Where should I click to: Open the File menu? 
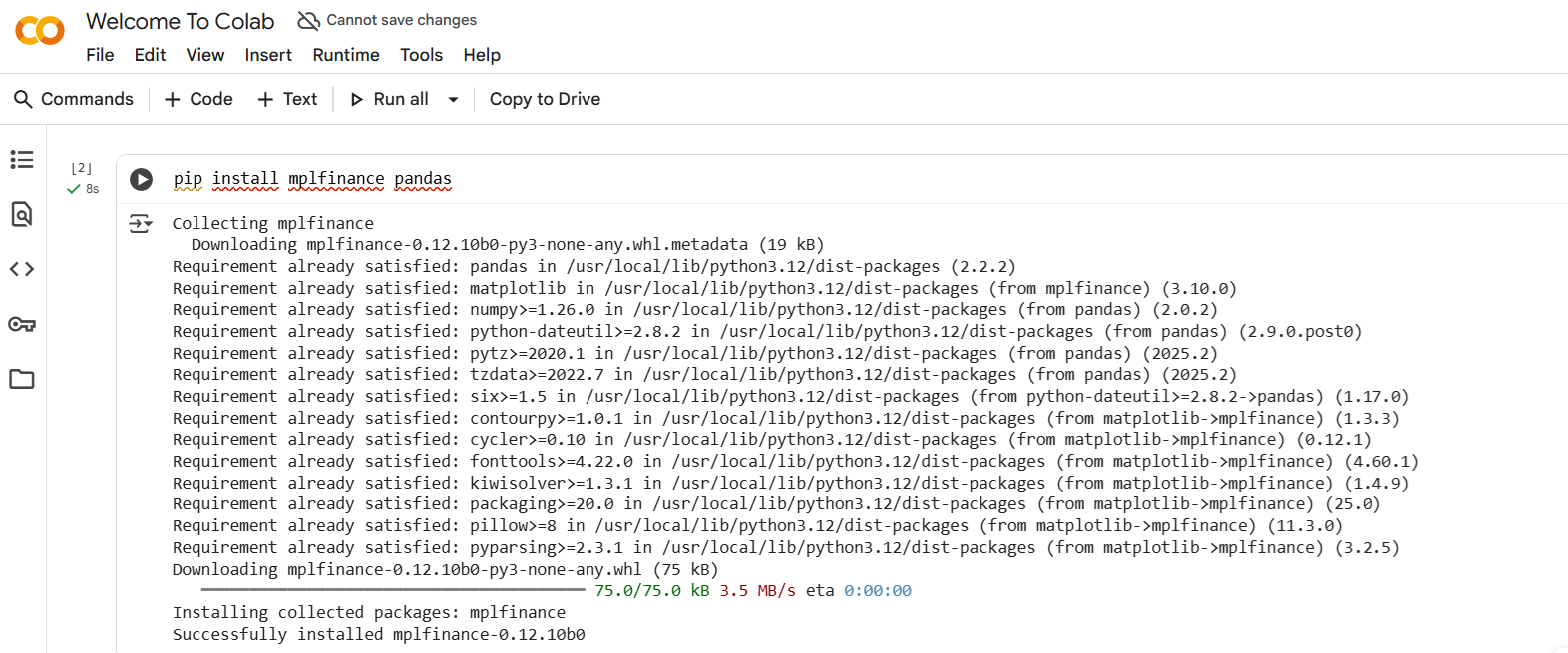pyautogui.click(x=100, y=55)
